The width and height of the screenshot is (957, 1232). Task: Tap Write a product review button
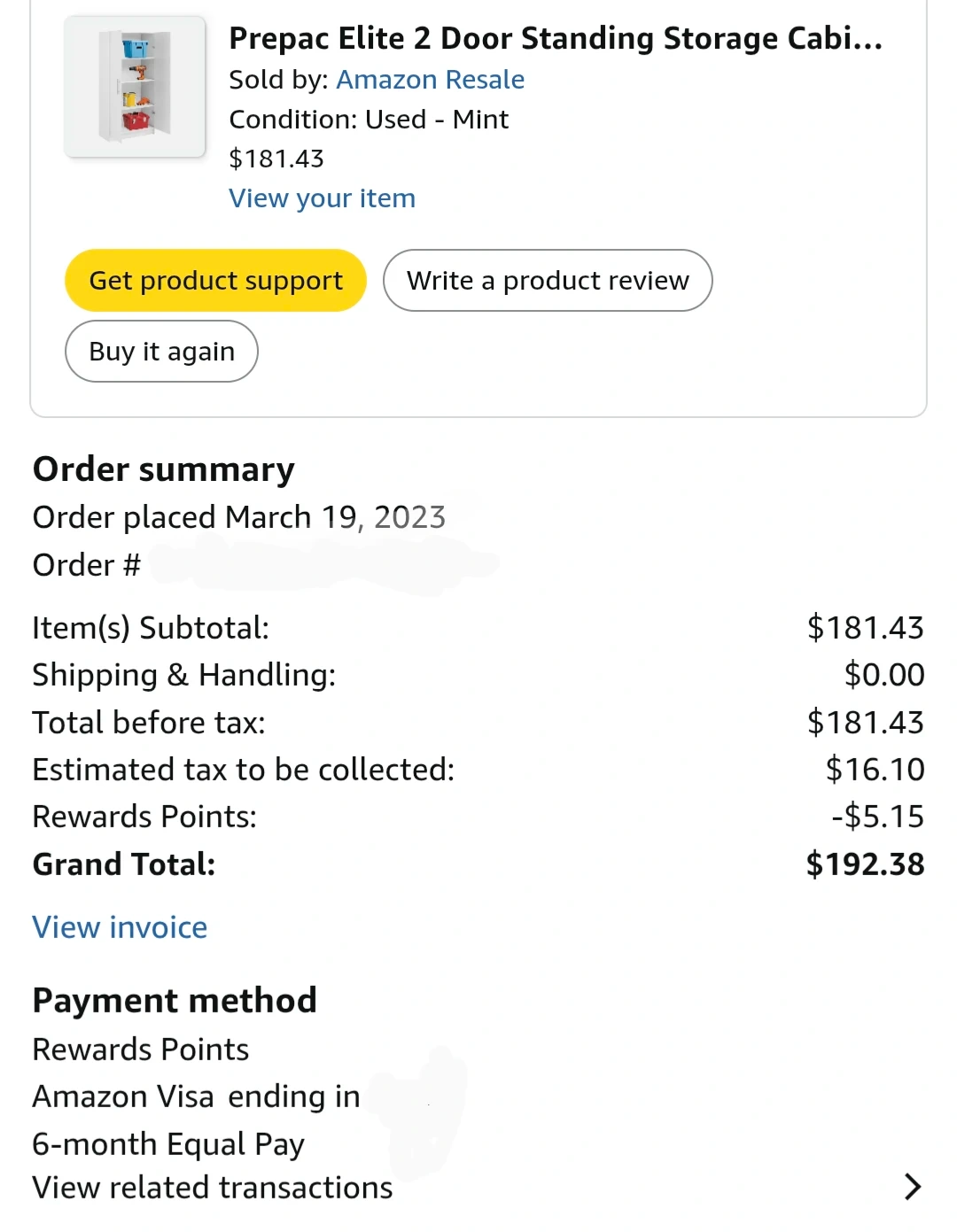[548, 281]
